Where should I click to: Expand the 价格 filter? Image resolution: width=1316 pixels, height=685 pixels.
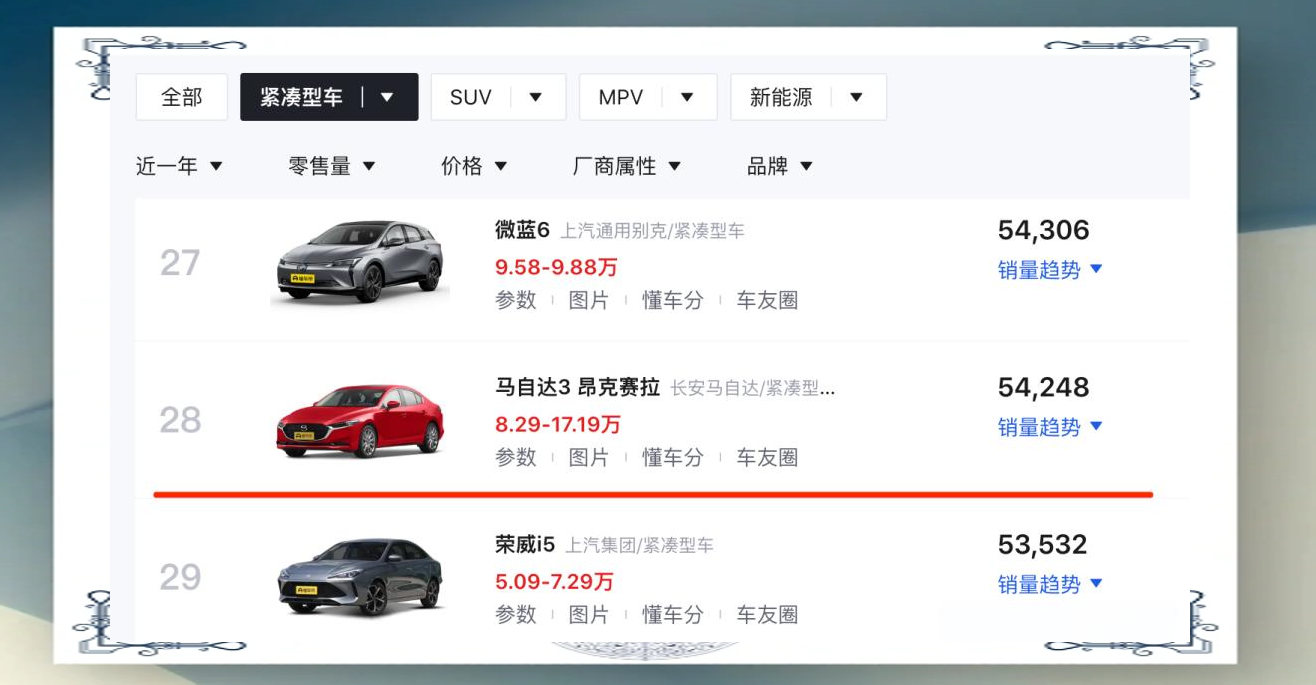coord(474,166)
